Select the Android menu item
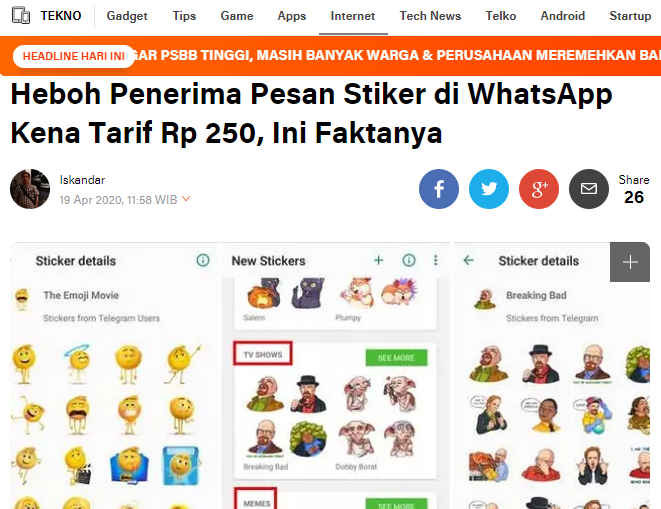Viewport: 661px width, 509px height. coord(563,16)
